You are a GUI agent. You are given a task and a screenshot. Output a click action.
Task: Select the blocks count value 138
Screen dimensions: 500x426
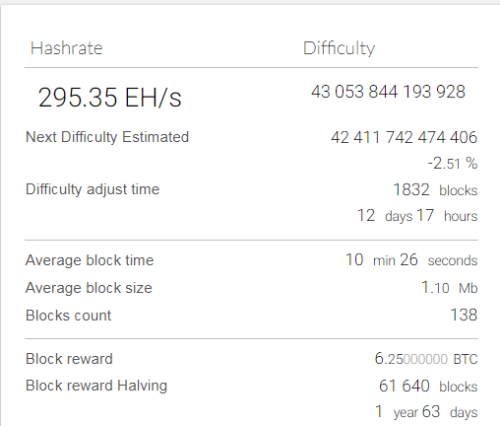[464, 315]
